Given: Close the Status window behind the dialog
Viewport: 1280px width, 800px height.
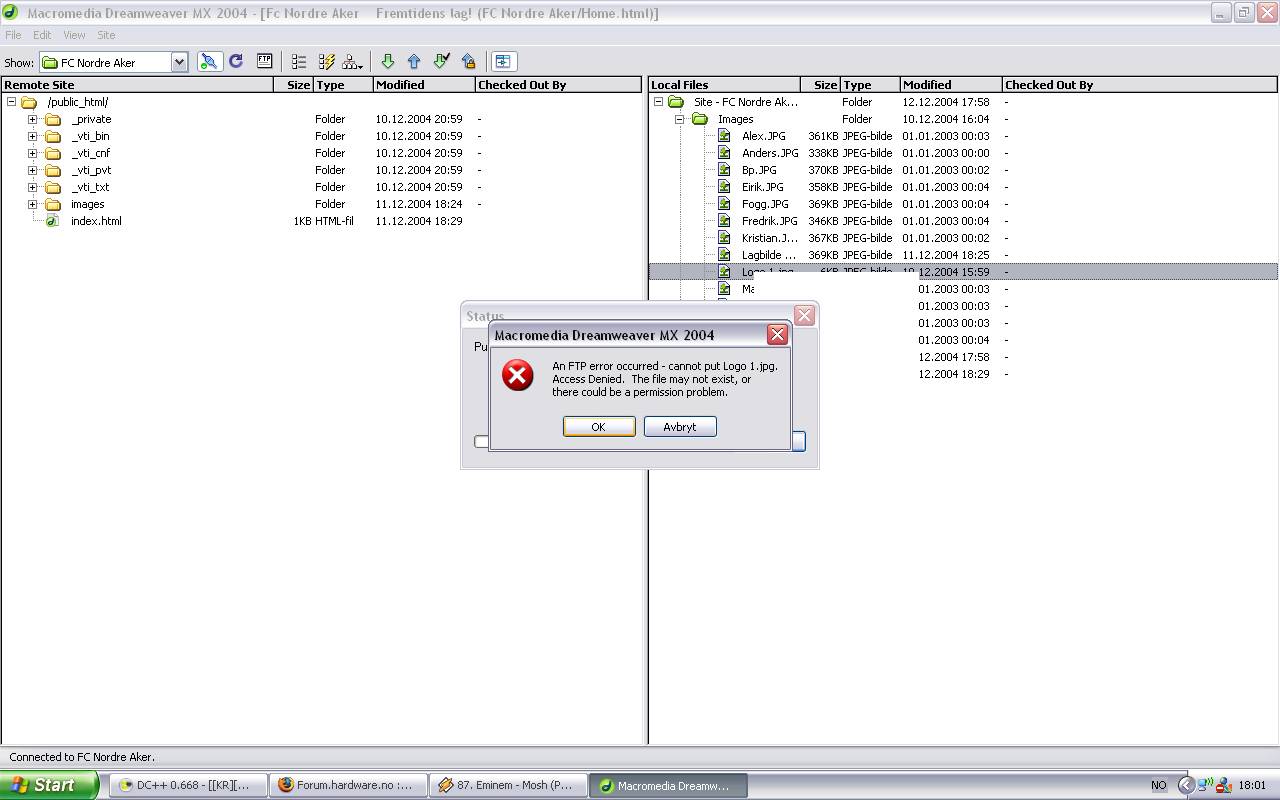Looking at the screenshot, I should [804, 316].
